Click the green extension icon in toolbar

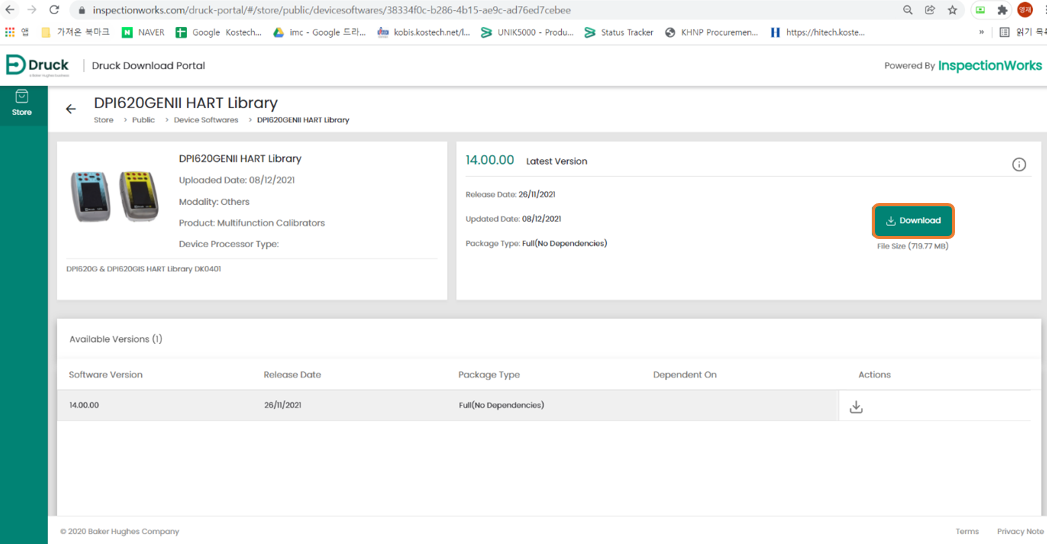[x=980, y=10]
